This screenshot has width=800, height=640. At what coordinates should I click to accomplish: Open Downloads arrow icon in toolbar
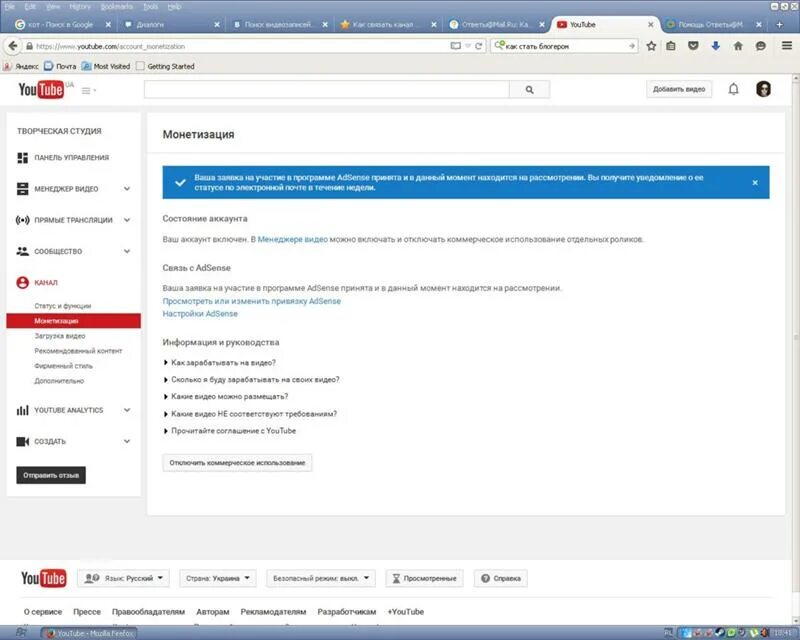[x=715, y=46]
